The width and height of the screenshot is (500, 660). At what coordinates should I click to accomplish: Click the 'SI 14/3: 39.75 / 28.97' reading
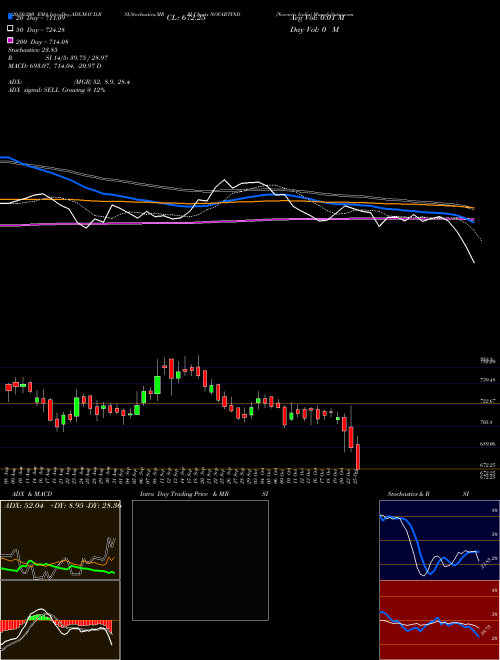77,58
